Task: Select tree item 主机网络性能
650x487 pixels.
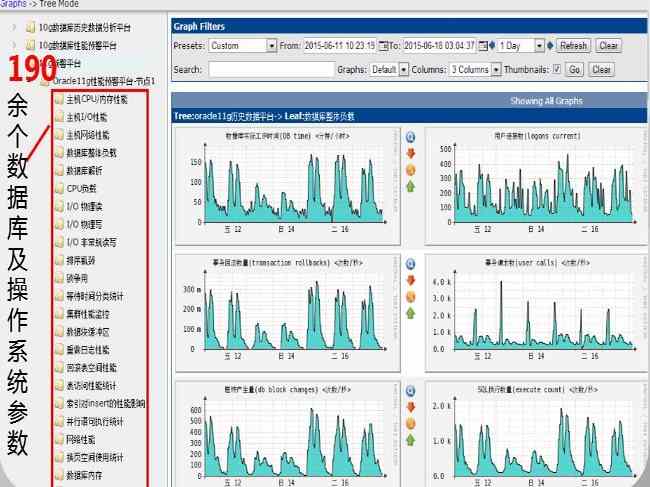Action: pyautogui.click(x=88, y=135)
